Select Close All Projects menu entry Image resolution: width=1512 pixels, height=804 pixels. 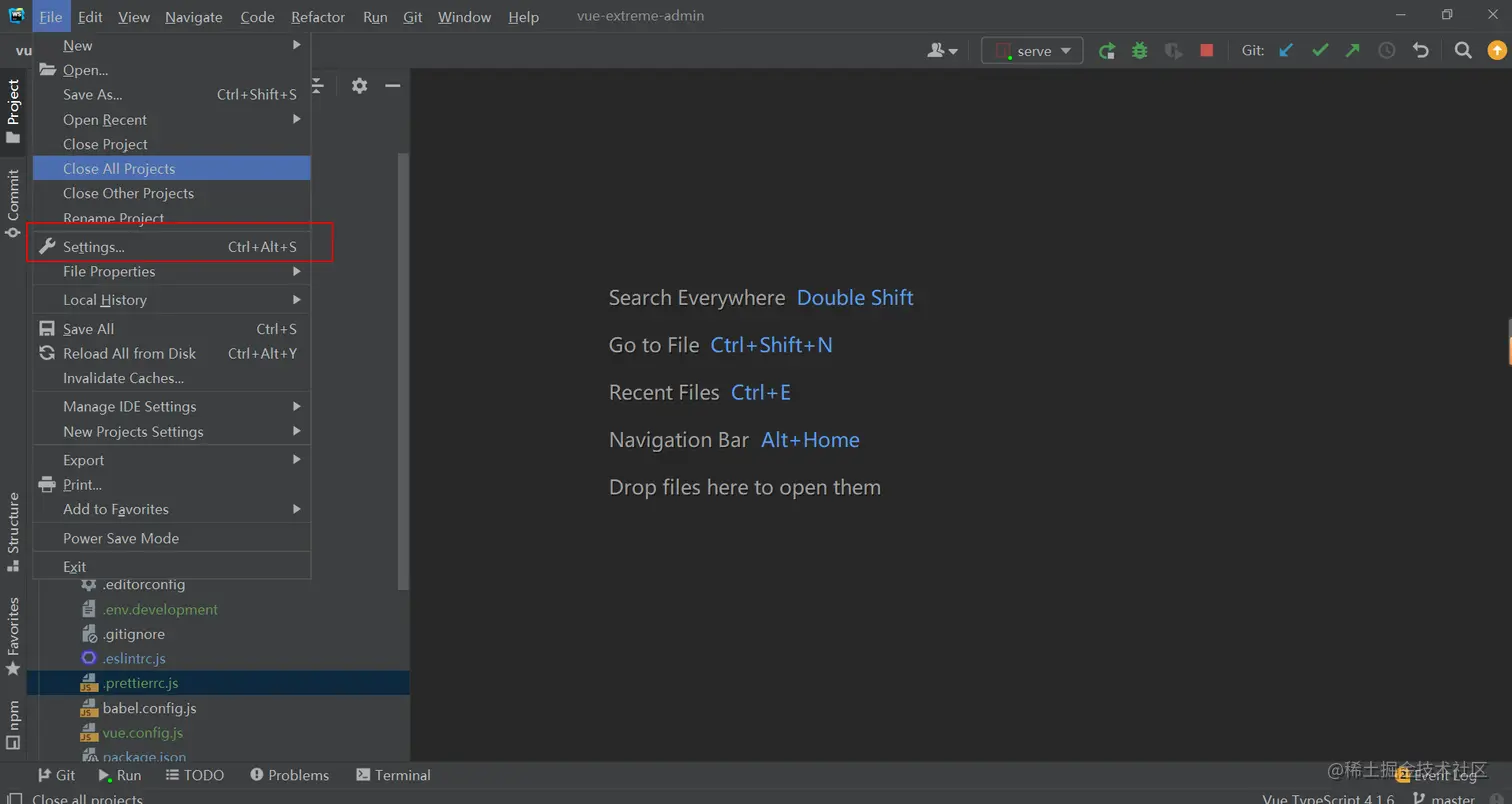[172, 168]
